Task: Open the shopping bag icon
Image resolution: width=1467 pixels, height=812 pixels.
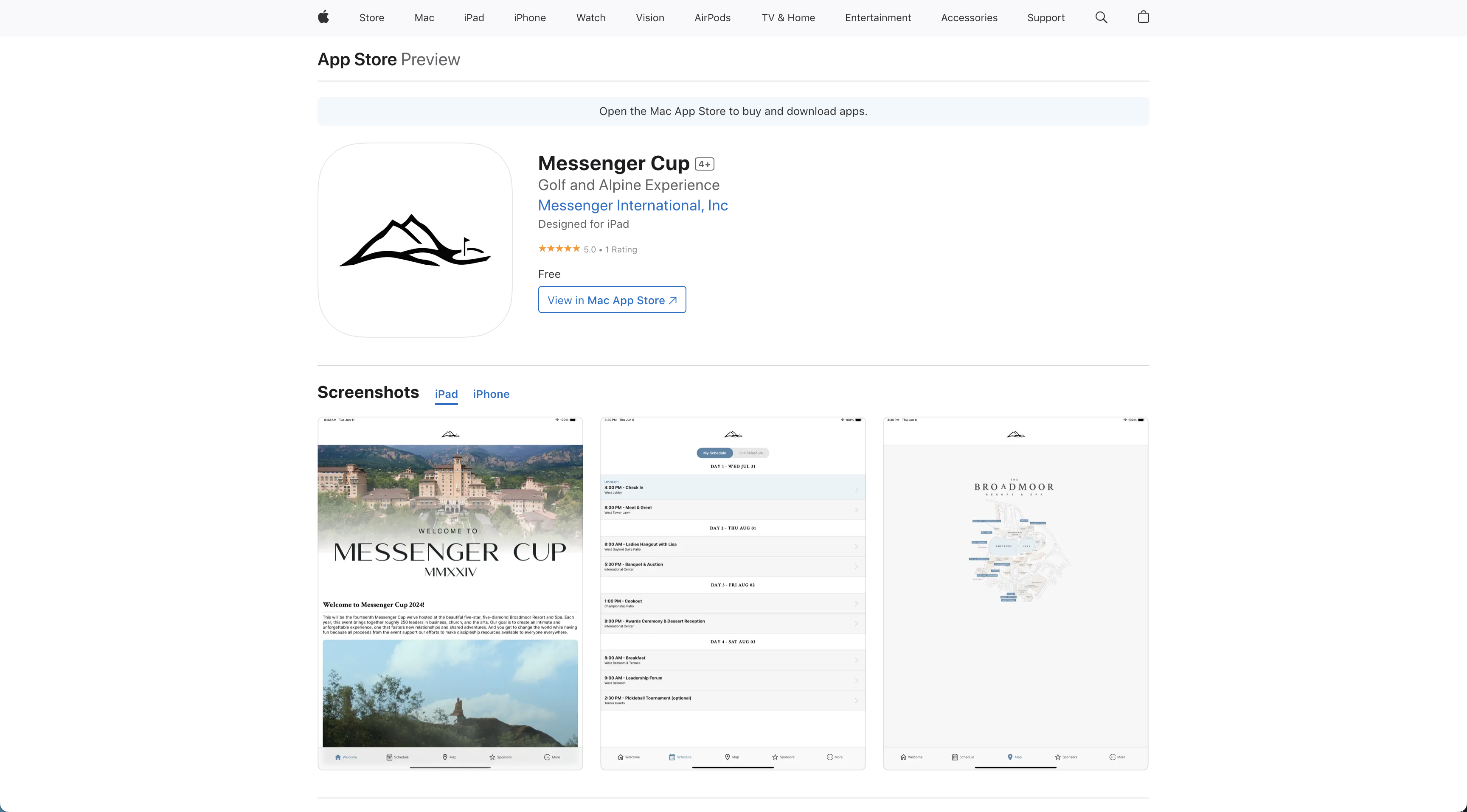Action: pos(1143,17)
